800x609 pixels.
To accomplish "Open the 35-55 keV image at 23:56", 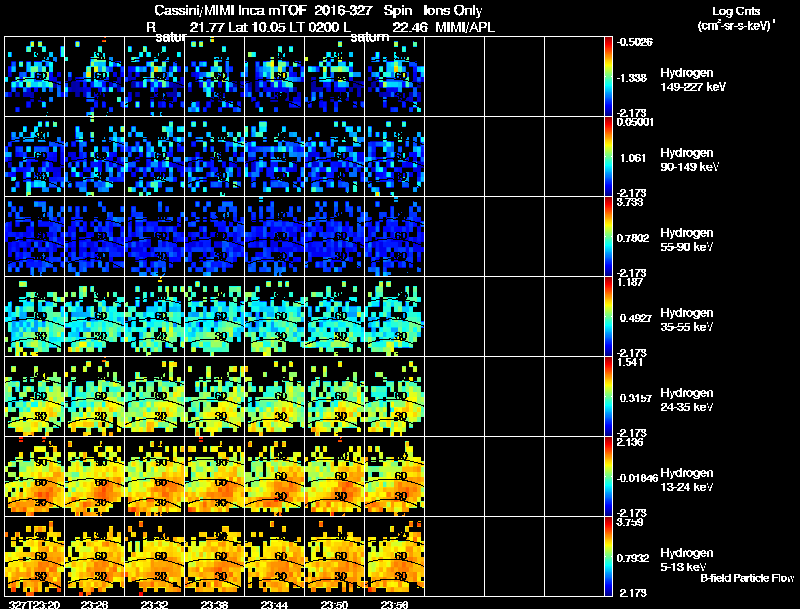I will tap(394, 317).
